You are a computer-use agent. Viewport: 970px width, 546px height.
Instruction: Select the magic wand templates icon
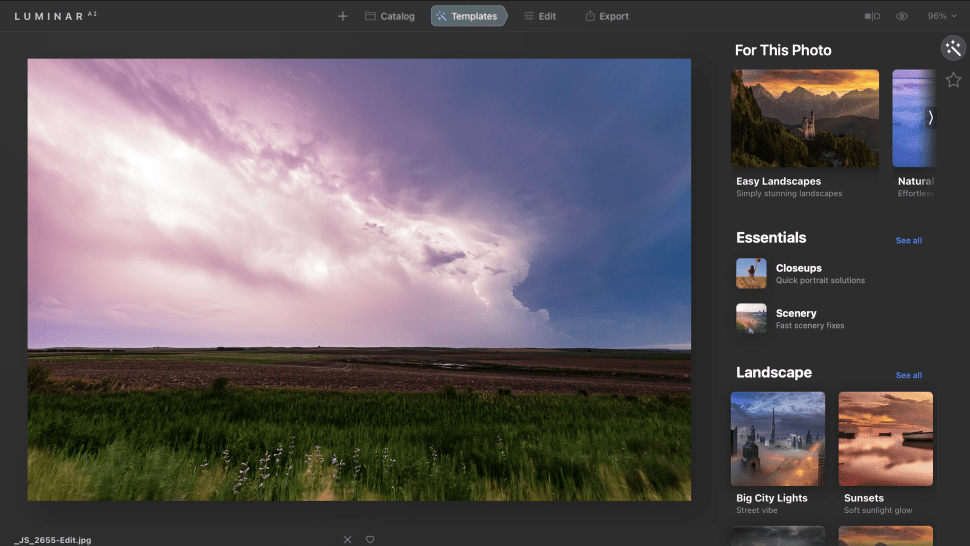(952, 48)
